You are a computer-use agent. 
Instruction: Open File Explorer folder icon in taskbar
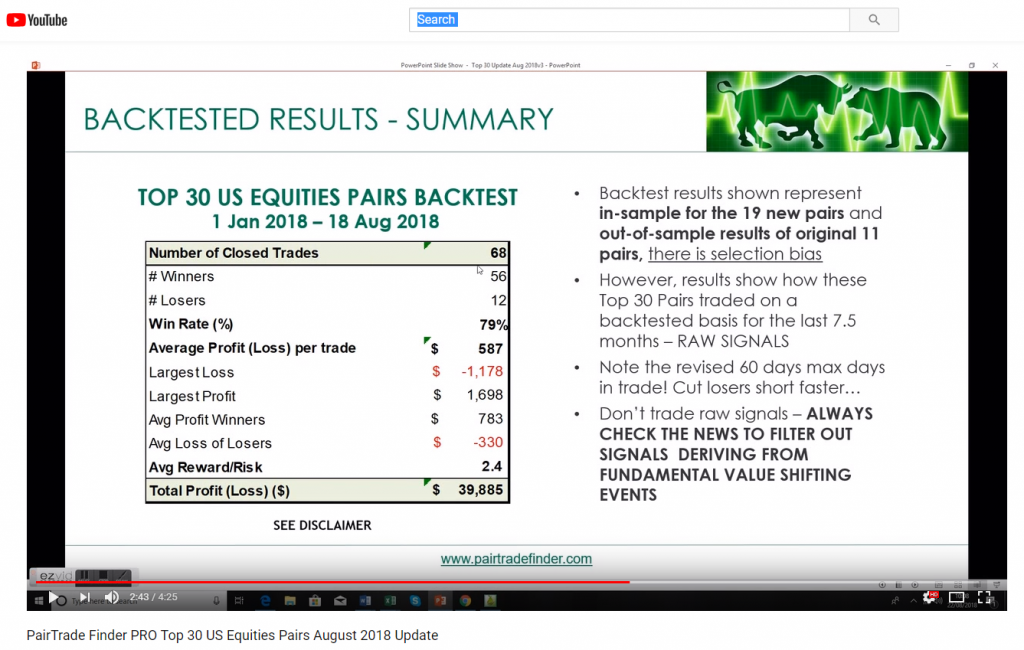(290, 601)
